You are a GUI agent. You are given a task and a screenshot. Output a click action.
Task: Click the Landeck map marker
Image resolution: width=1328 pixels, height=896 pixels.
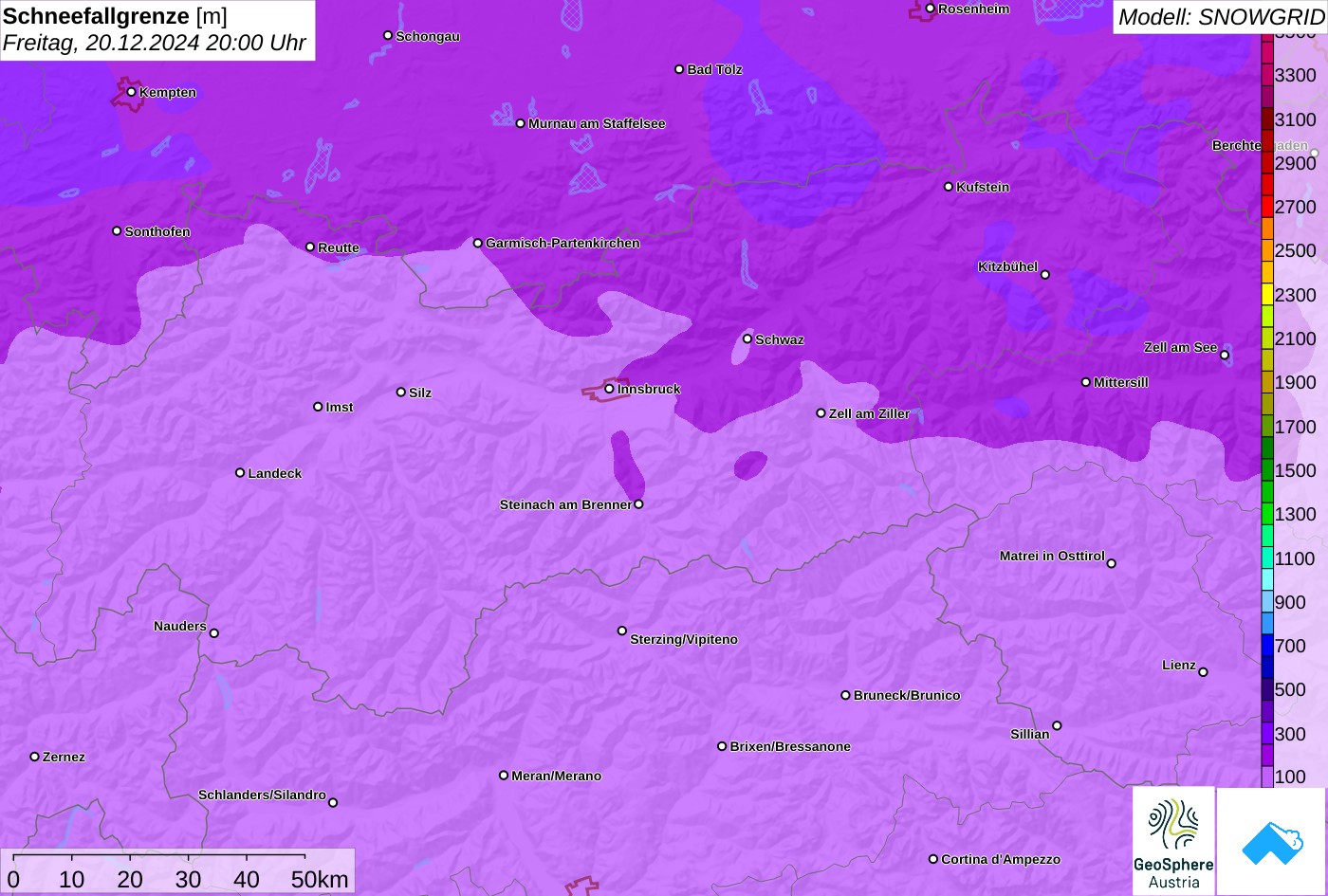(240, 473)
